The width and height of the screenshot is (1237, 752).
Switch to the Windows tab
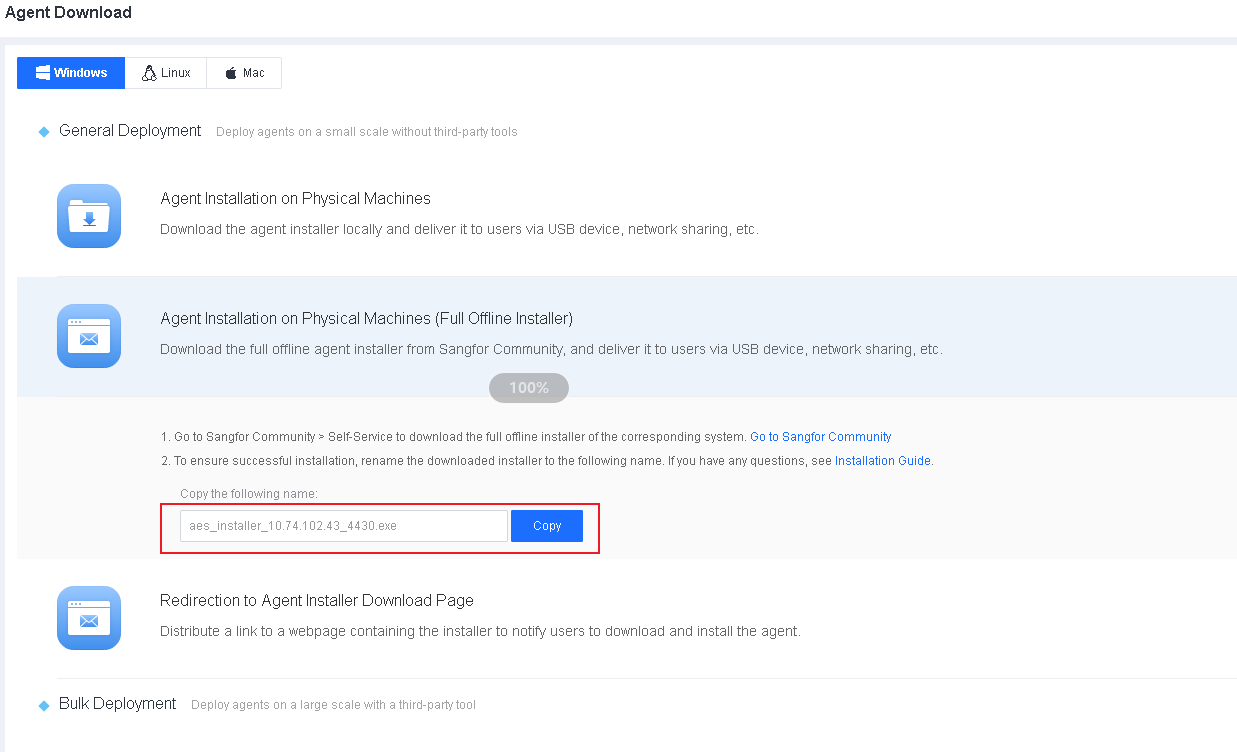coord(71,73)
